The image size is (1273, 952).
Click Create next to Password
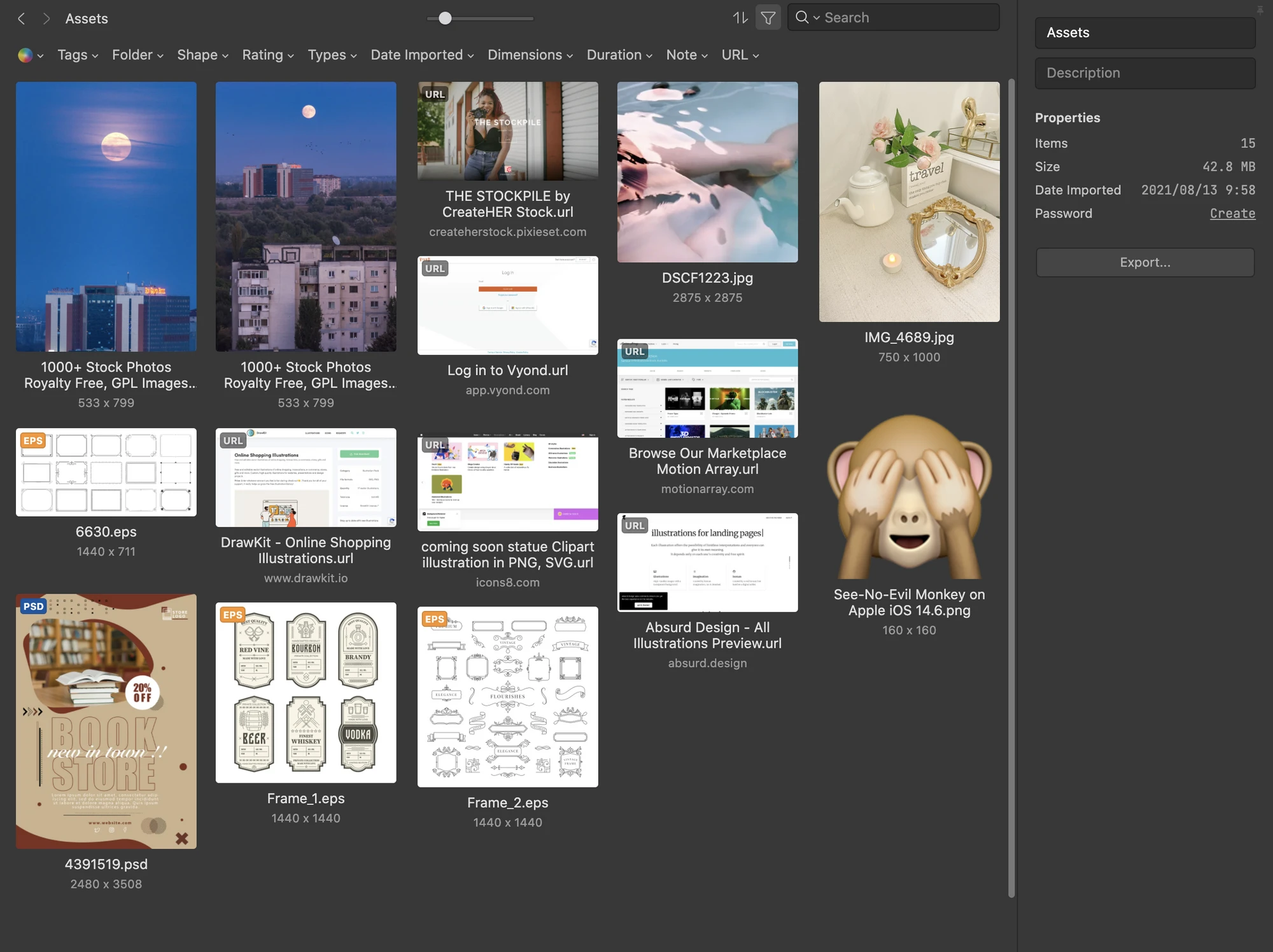1232,213
